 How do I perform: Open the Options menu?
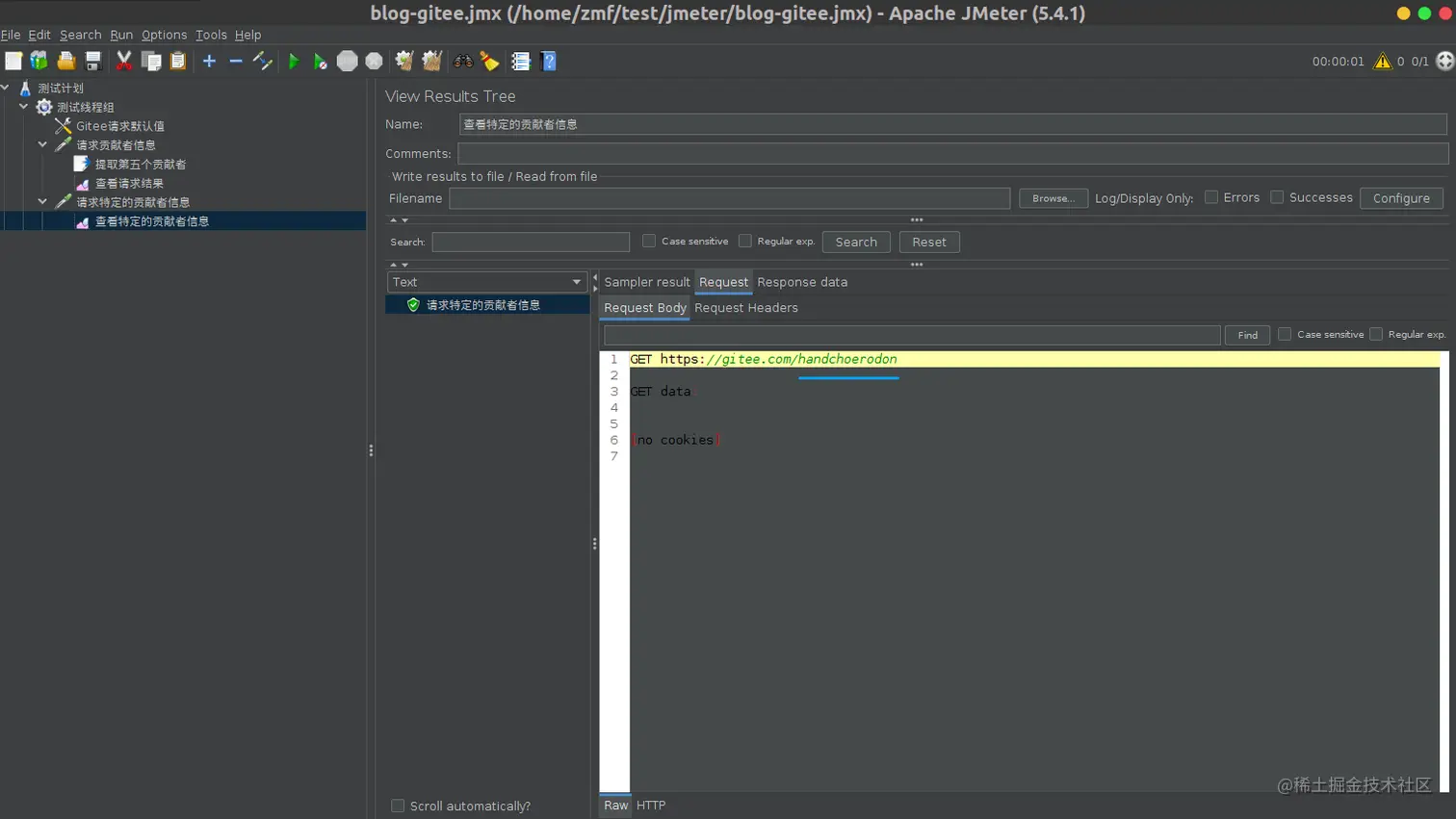tap(165, 35)
